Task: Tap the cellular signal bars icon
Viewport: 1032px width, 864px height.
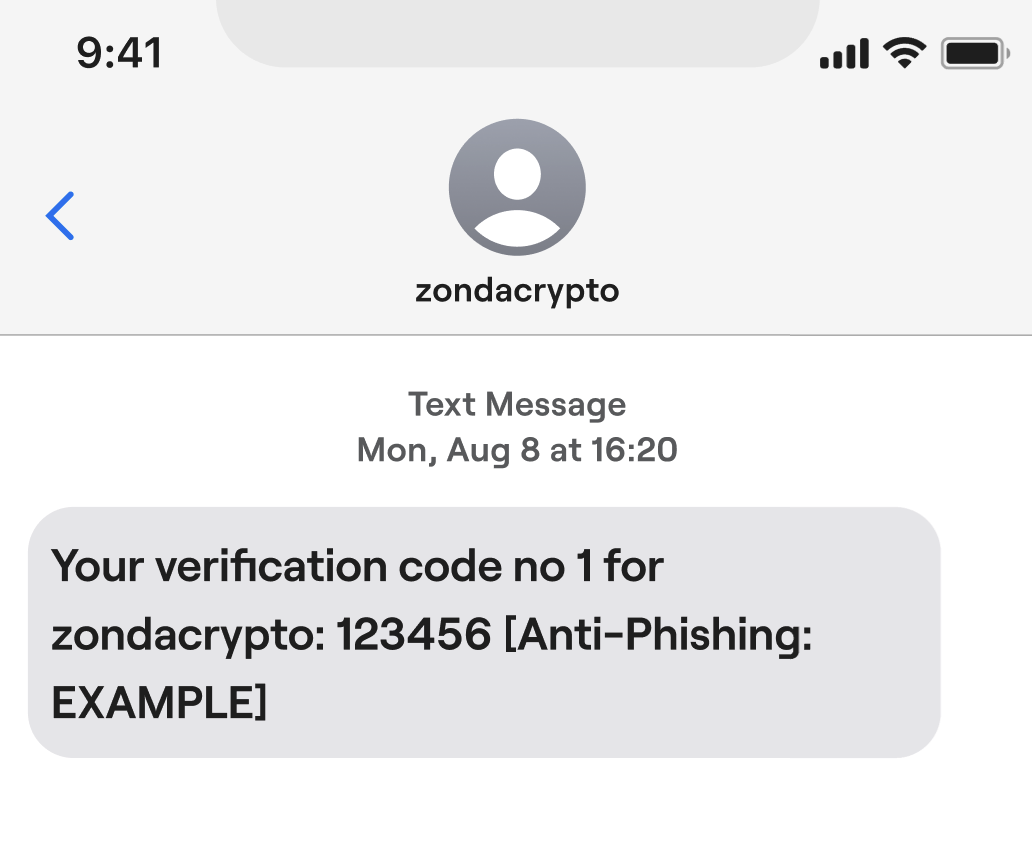Action: (x=843, y=53)
